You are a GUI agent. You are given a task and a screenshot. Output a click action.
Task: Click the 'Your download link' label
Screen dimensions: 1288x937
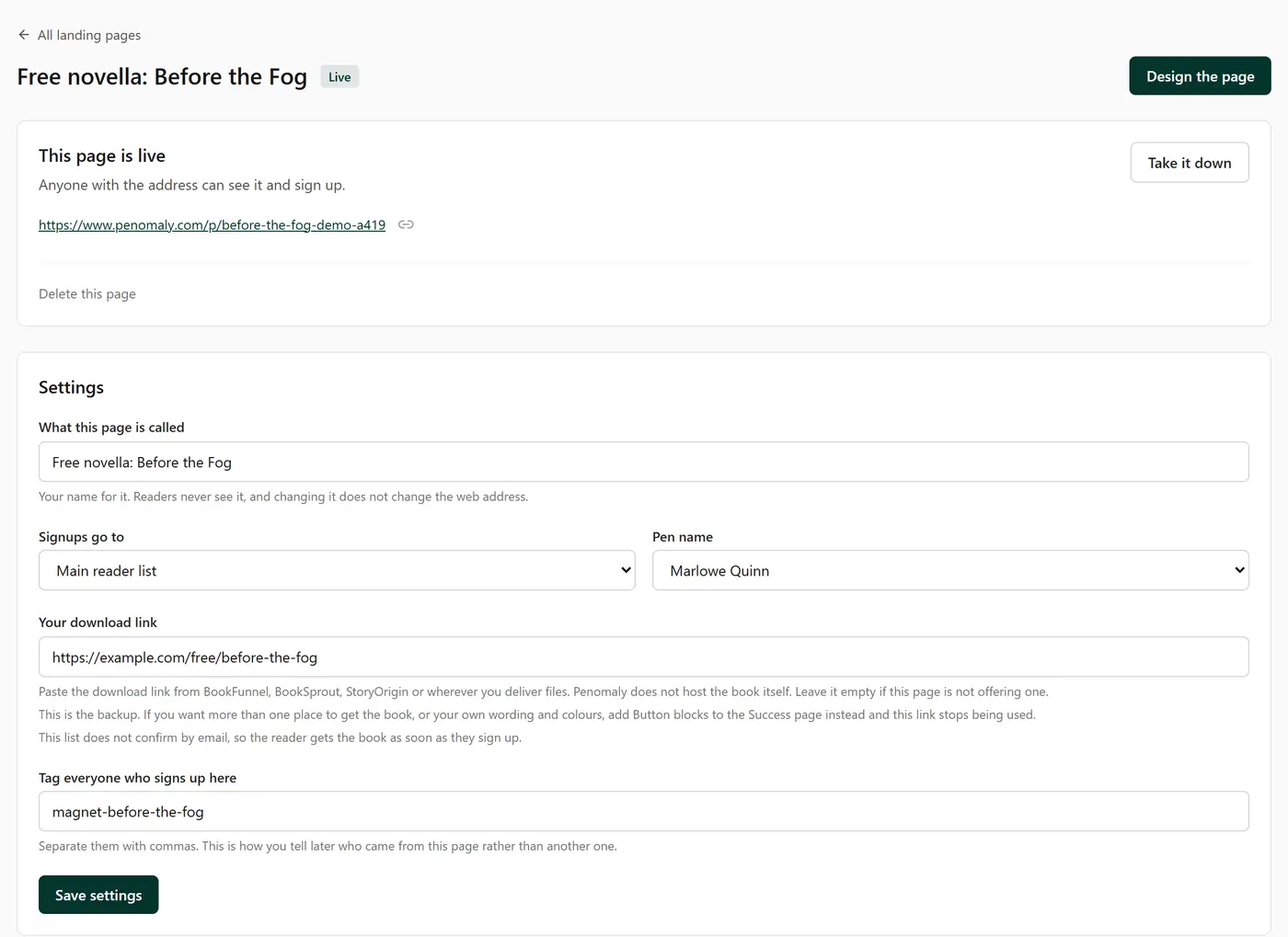coord(98,623)
